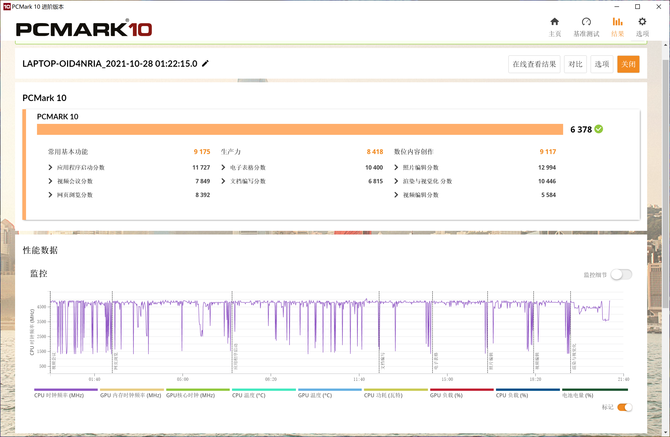Click the green valid-score checkmark icon
670x437 pixels.
[599, 129]
